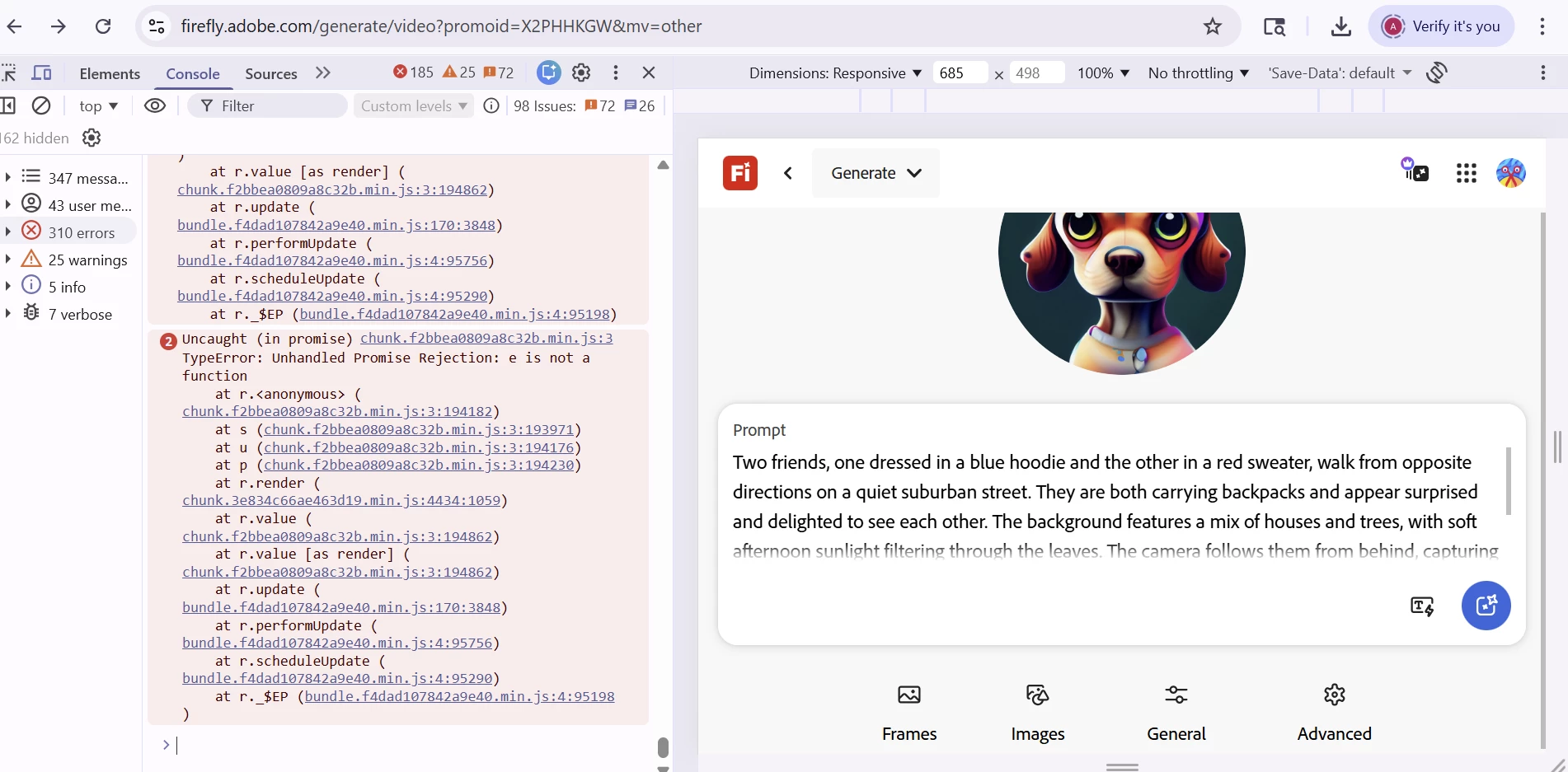Open Chrome three-dot menu

tap(1542, 26)
